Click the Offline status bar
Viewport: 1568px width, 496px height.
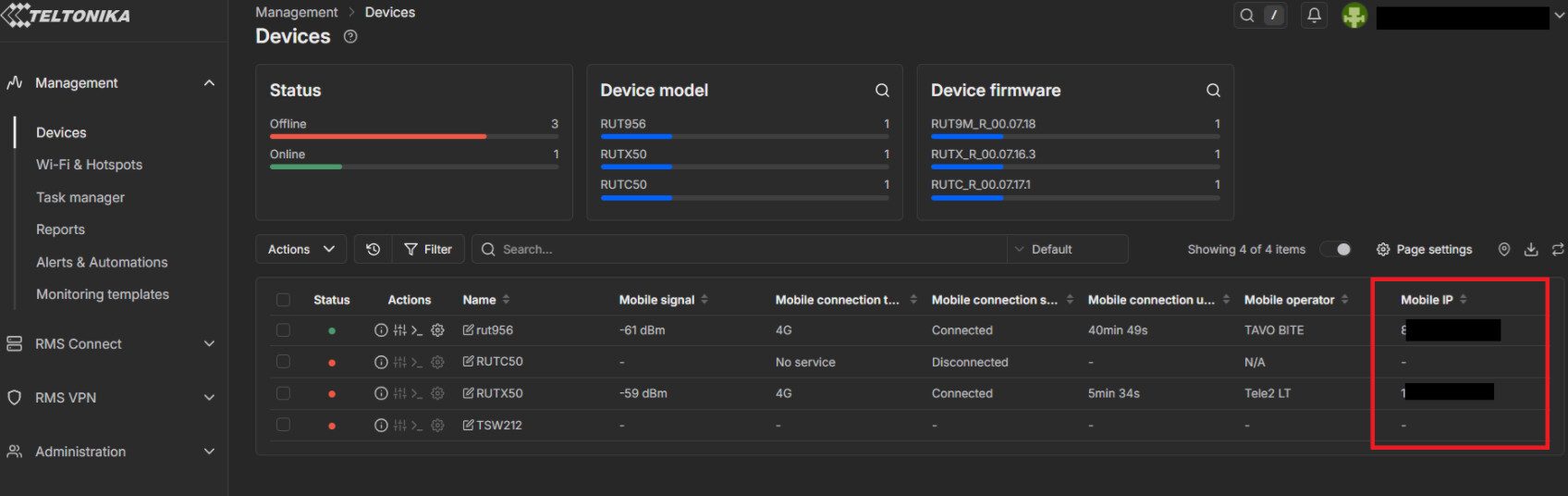(378, 136)
